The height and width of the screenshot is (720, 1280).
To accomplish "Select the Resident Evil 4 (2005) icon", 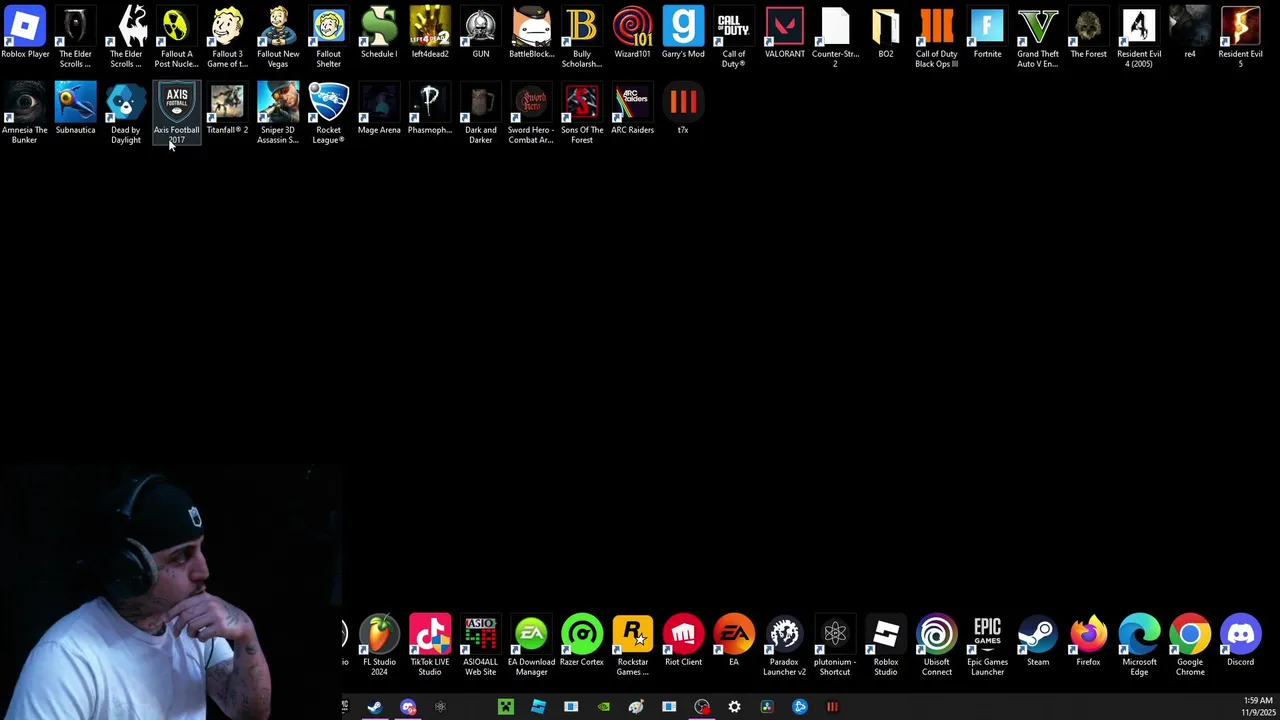I will (x=1139, y=38).
